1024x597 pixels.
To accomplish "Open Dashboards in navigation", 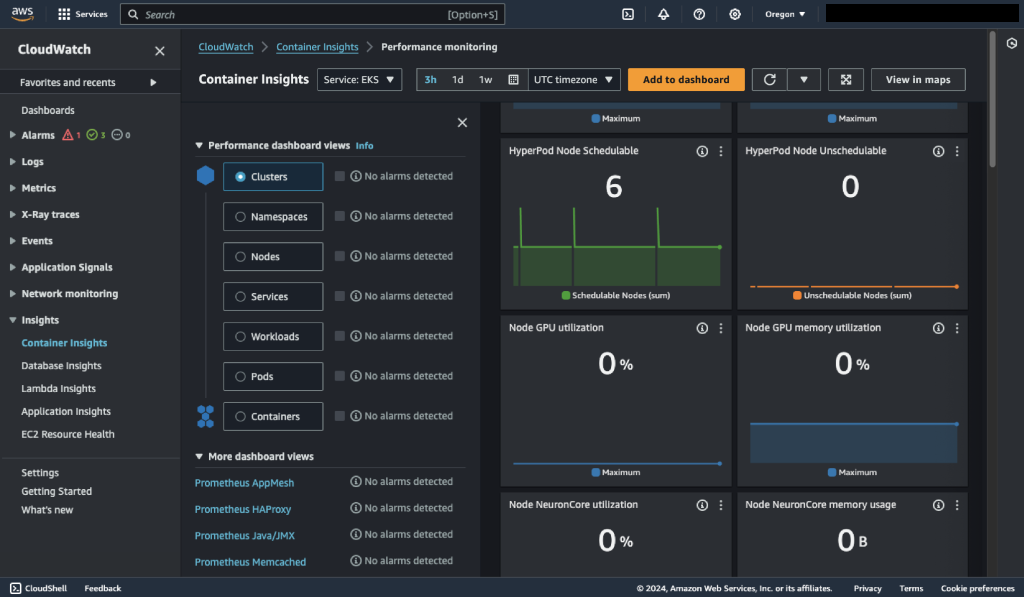I will click(48, 110).
